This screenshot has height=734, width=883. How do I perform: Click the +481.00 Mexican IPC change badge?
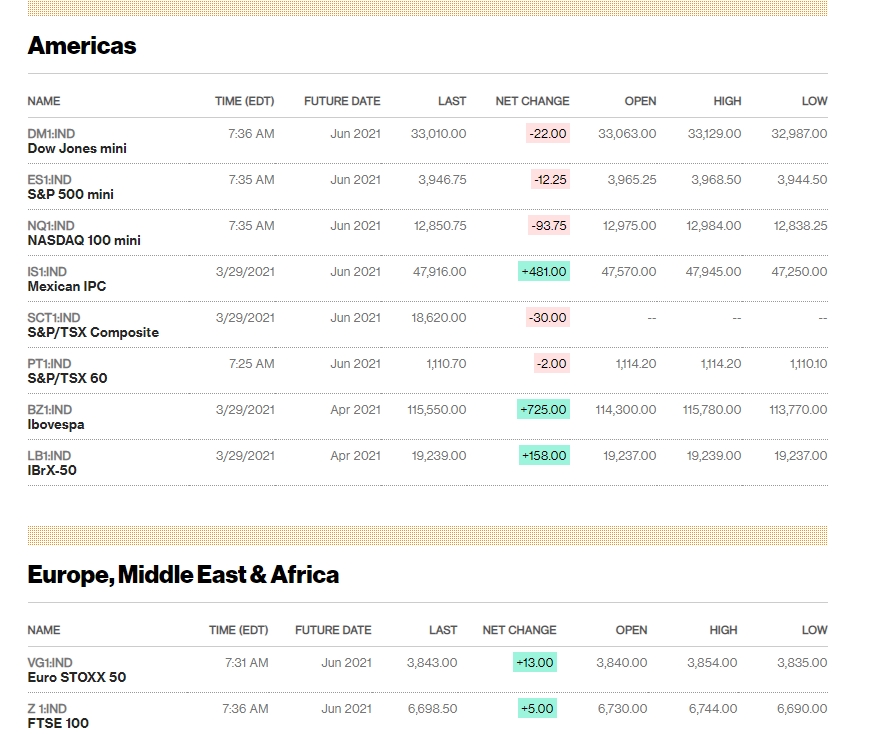(544, 271)
